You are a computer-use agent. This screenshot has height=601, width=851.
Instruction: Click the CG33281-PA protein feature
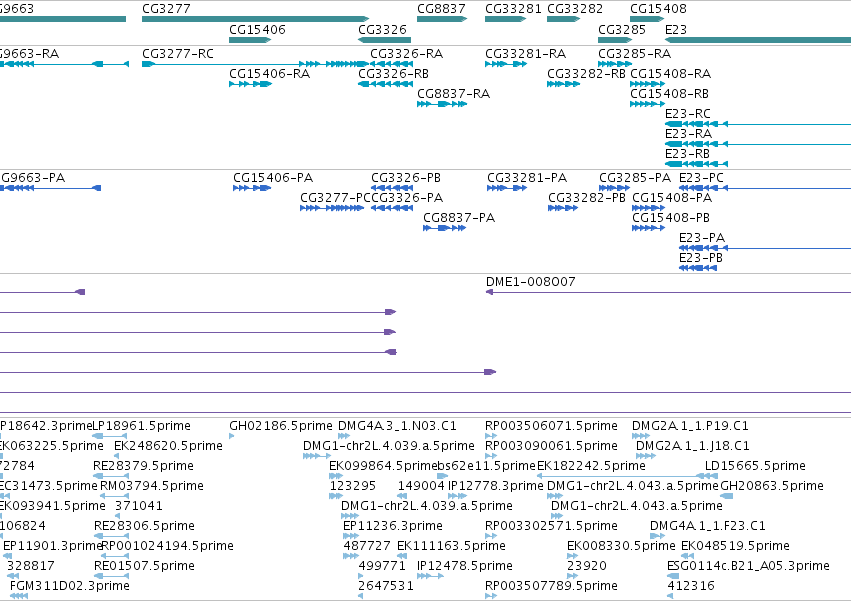[507, 188]
